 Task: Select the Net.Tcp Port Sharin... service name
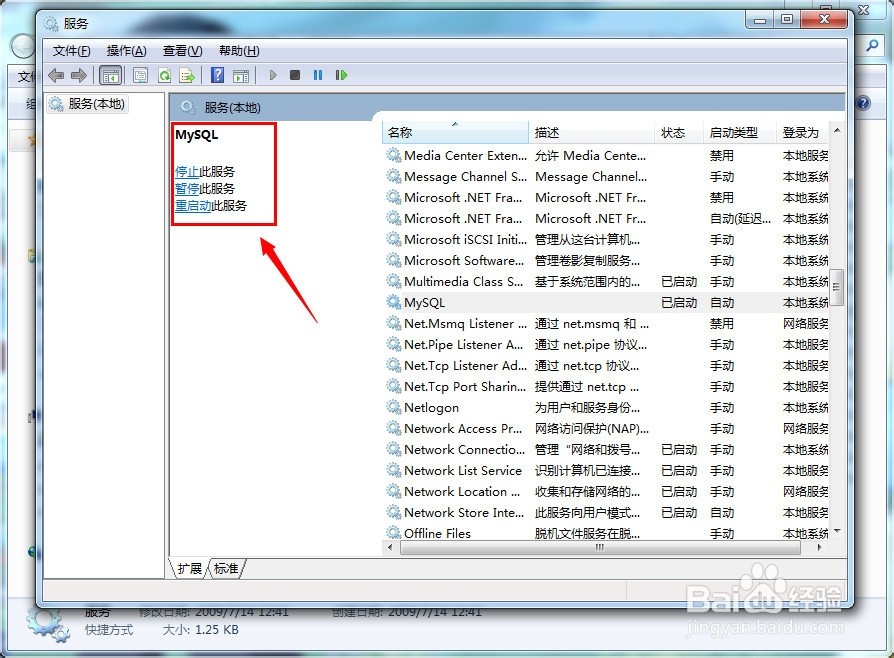pos(465,387)
